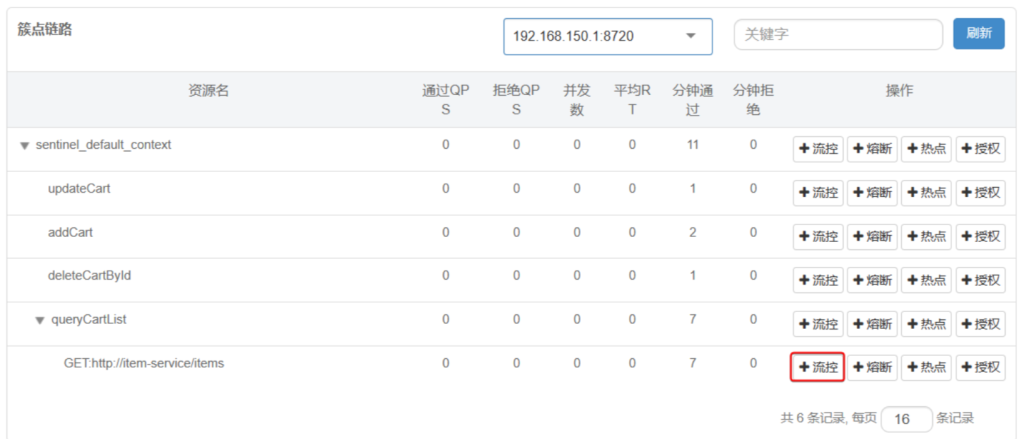The height and width of the screenshot is (439, 1024).
Task: Click 授权 button for addCart row
Action: click(x=980, y=237)
